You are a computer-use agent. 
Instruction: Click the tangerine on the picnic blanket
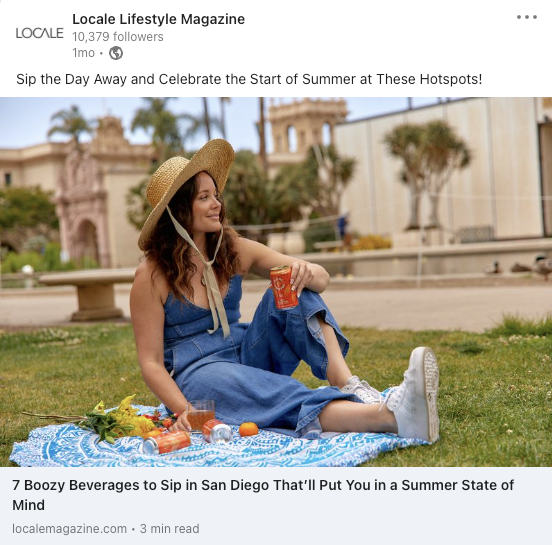tap(249, 430)
